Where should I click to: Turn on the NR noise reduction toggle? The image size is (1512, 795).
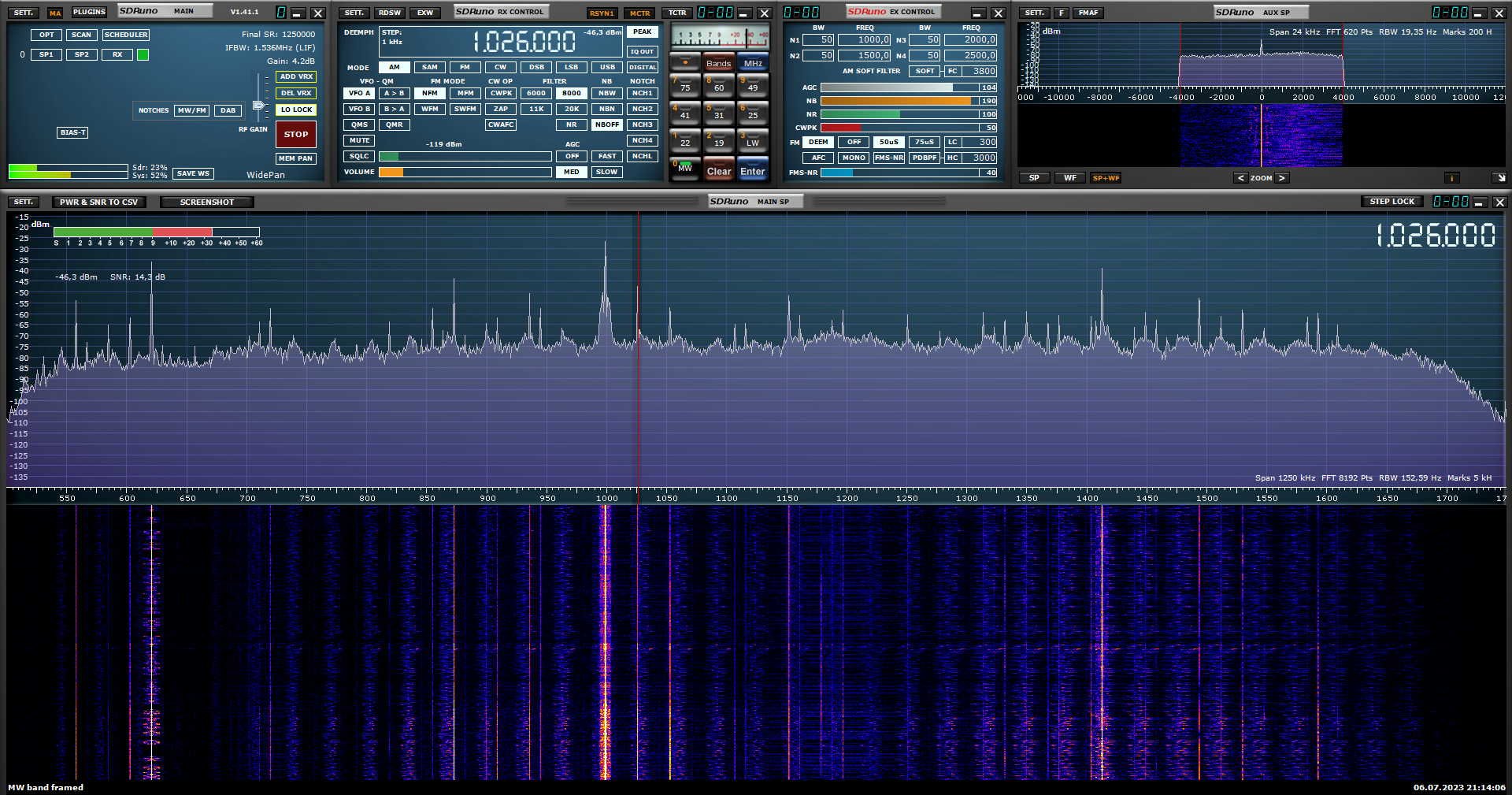pos(571,124)
